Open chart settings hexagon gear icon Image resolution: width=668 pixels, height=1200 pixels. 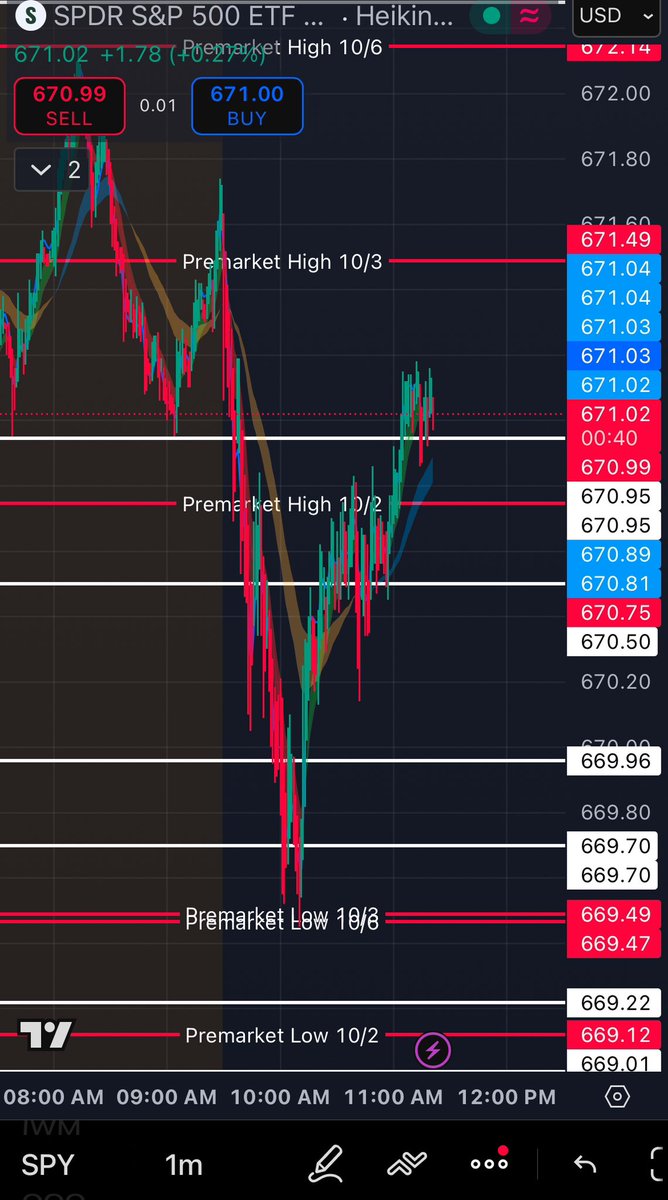click(x=618, y=1097)
